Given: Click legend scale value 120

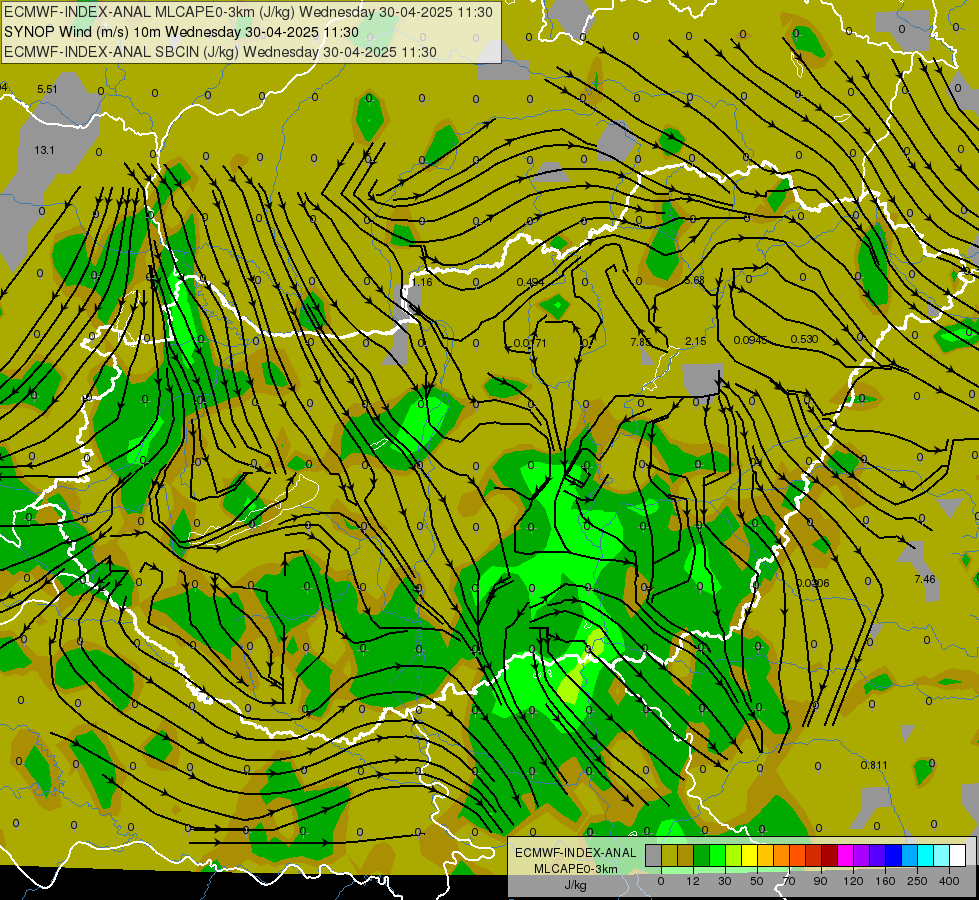Looking at the screenshot, I should (854, 881).
